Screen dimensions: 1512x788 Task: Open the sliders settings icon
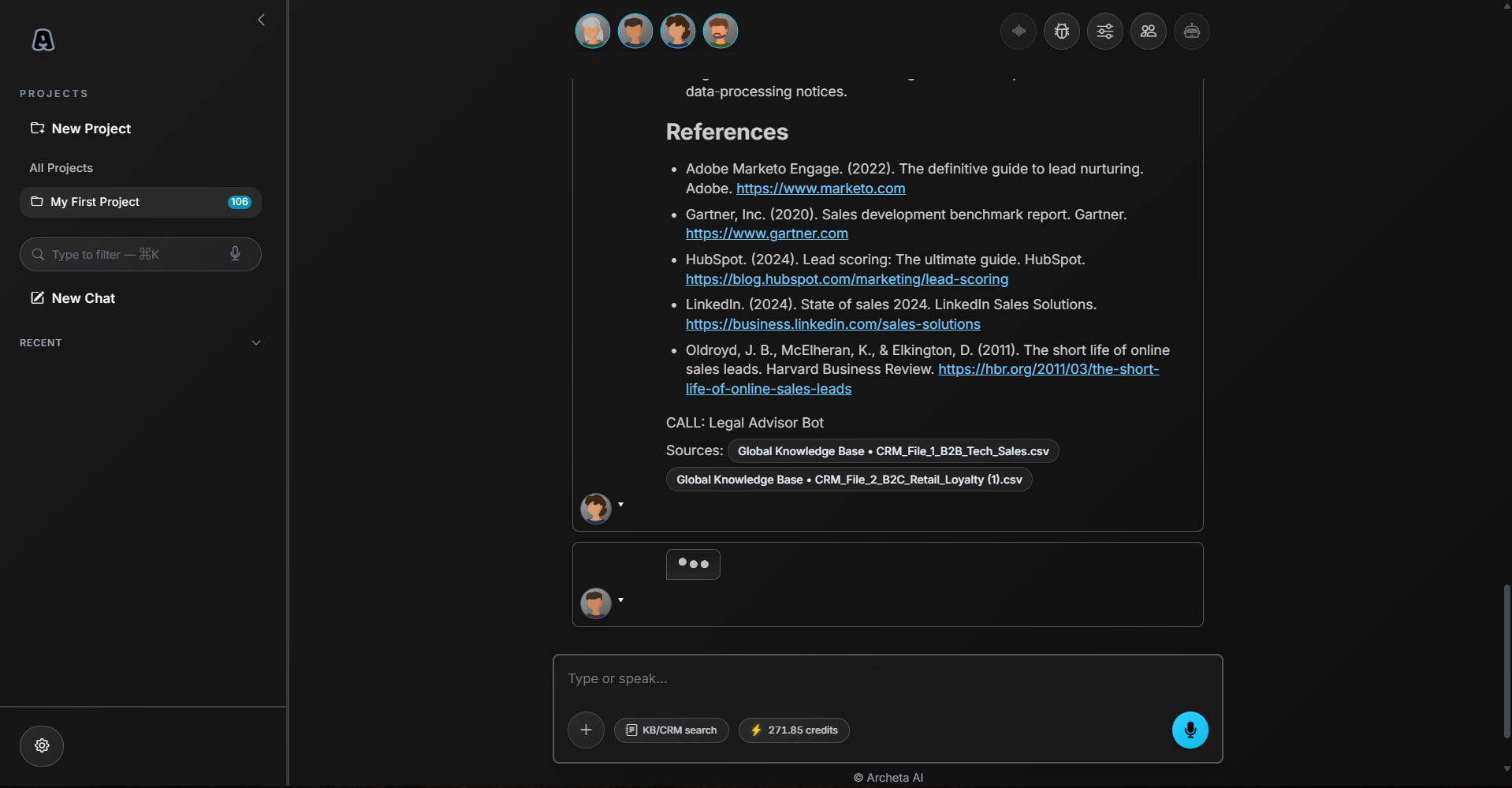click(x=1105, y=32)
